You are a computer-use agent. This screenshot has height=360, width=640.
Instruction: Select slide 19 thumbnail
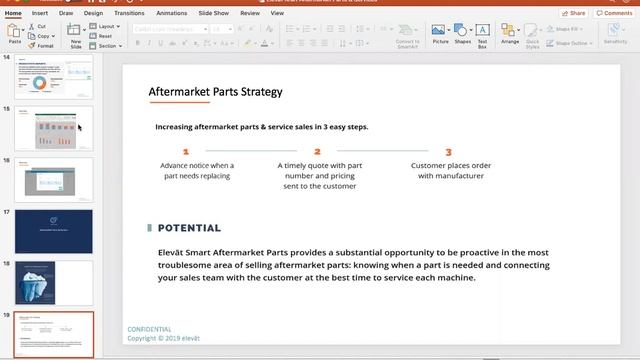click(x=54, y=335)
